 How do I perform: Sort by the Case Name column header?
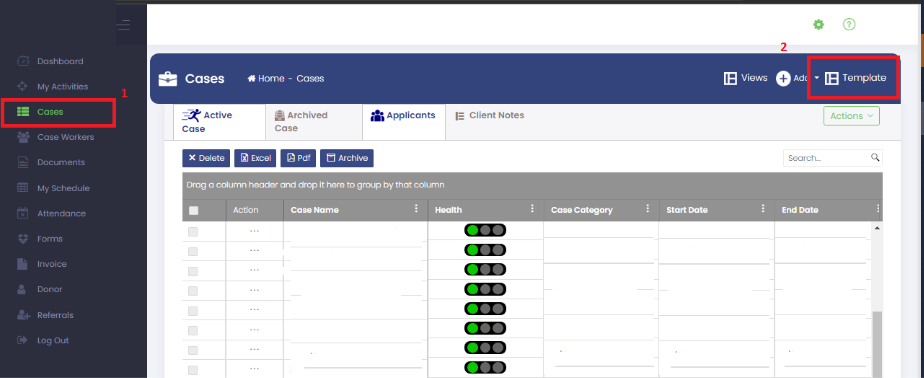coord(315,210)
